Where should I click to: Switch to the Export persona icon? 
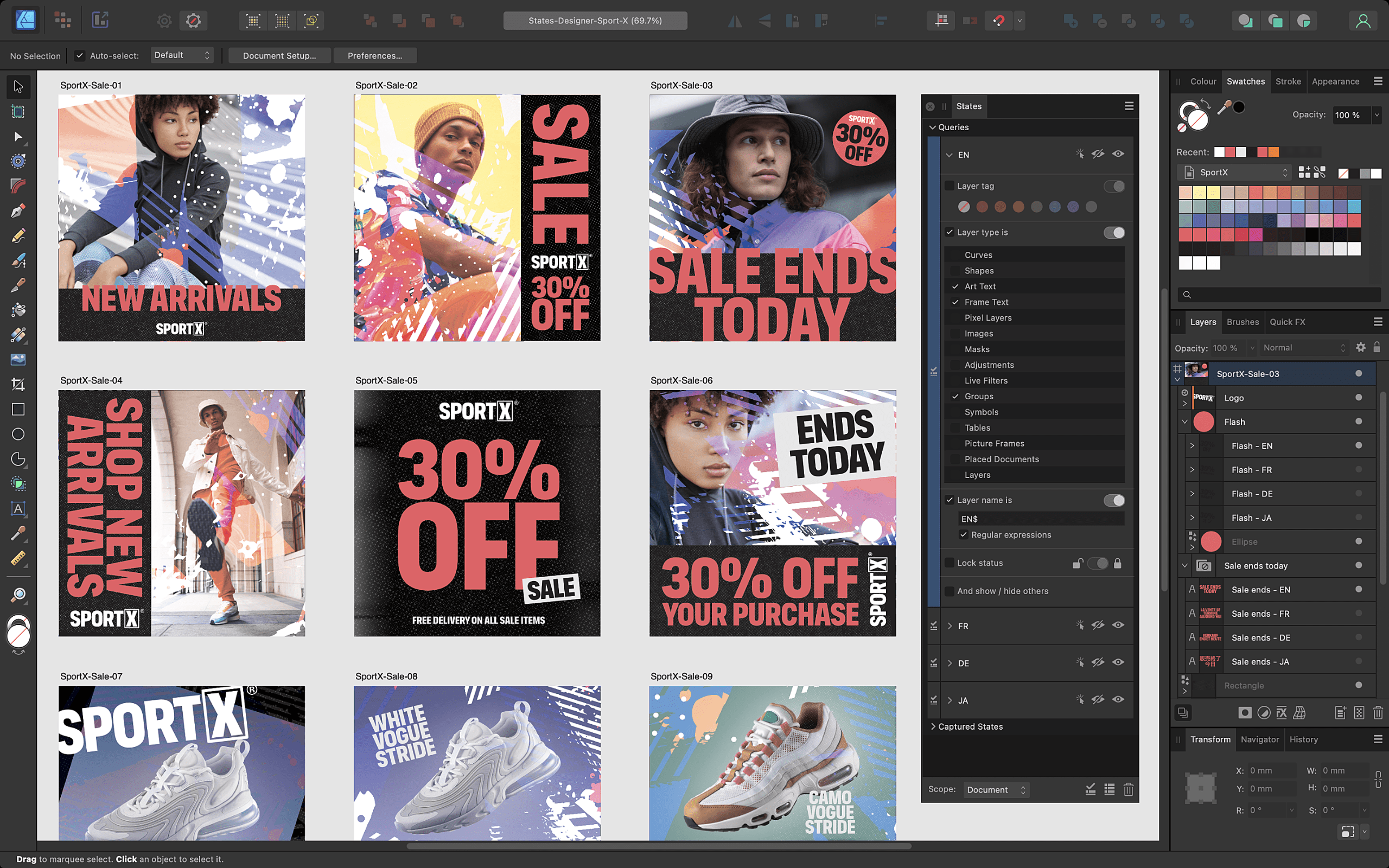pos(100,21)
